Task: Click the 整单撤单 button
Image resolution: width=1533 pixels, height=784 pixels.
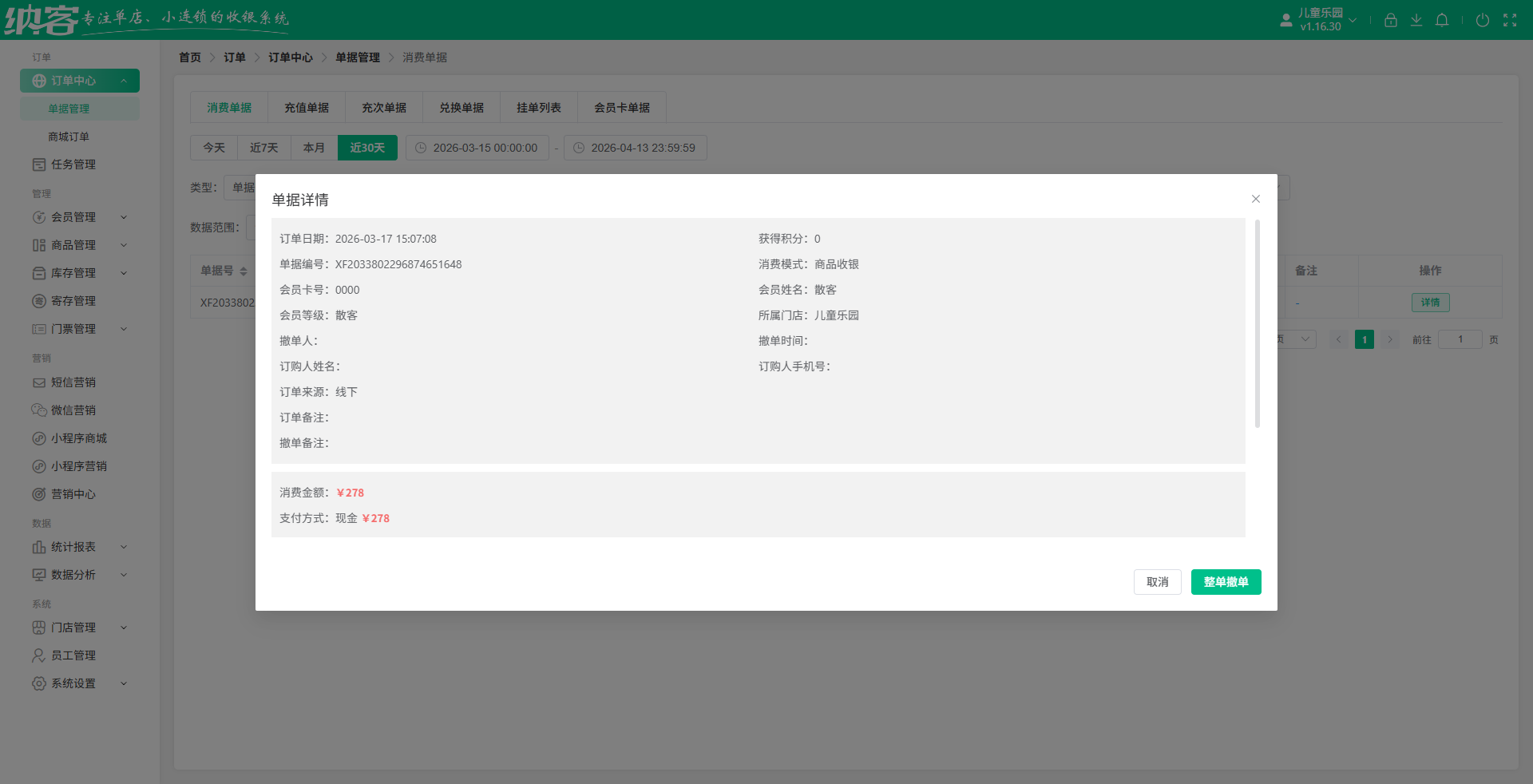Action: 1226,582
